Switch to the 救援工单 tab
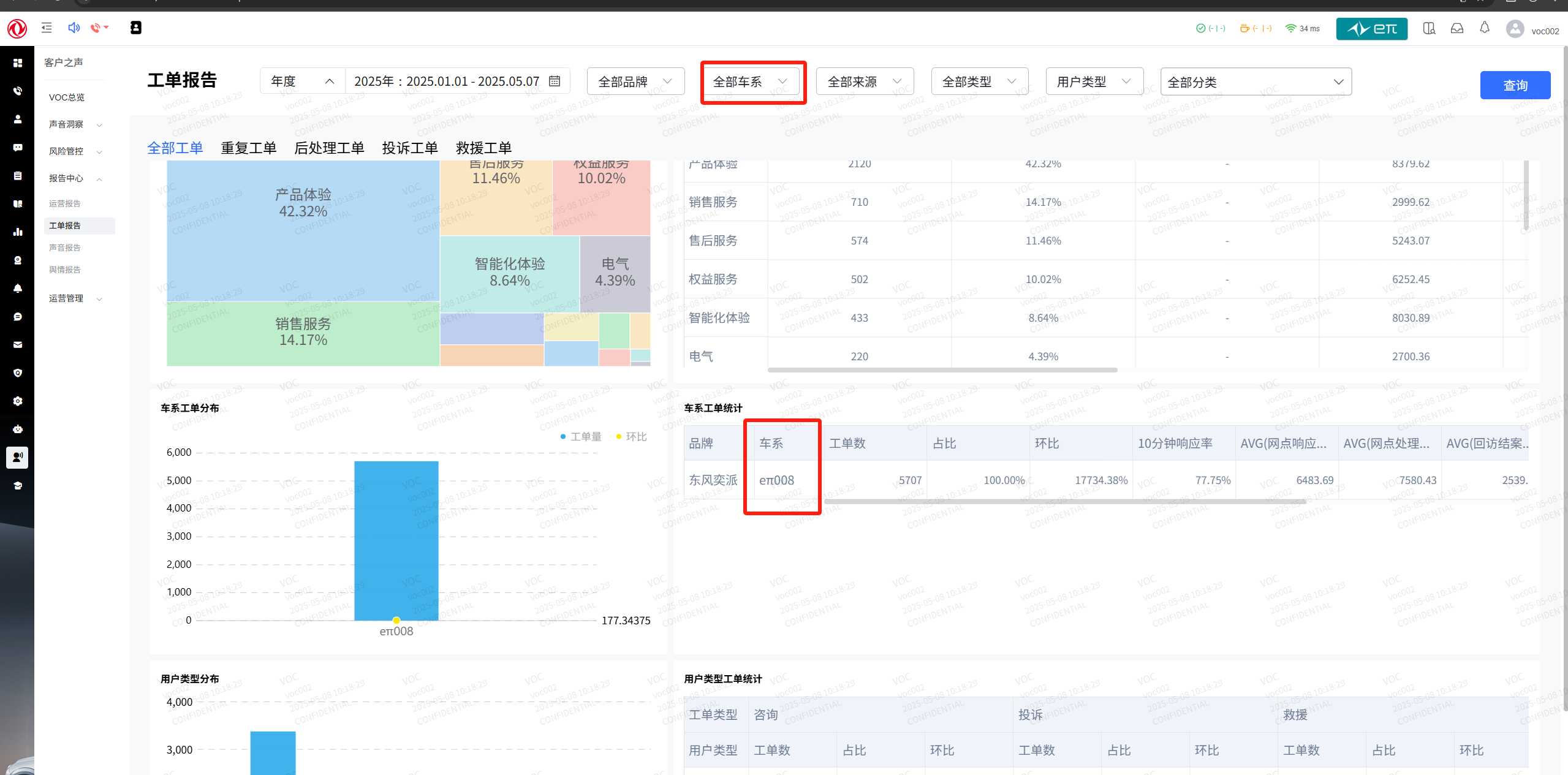Image resolution: width=1568 pixels, height=775 pixels. point(483,148)
